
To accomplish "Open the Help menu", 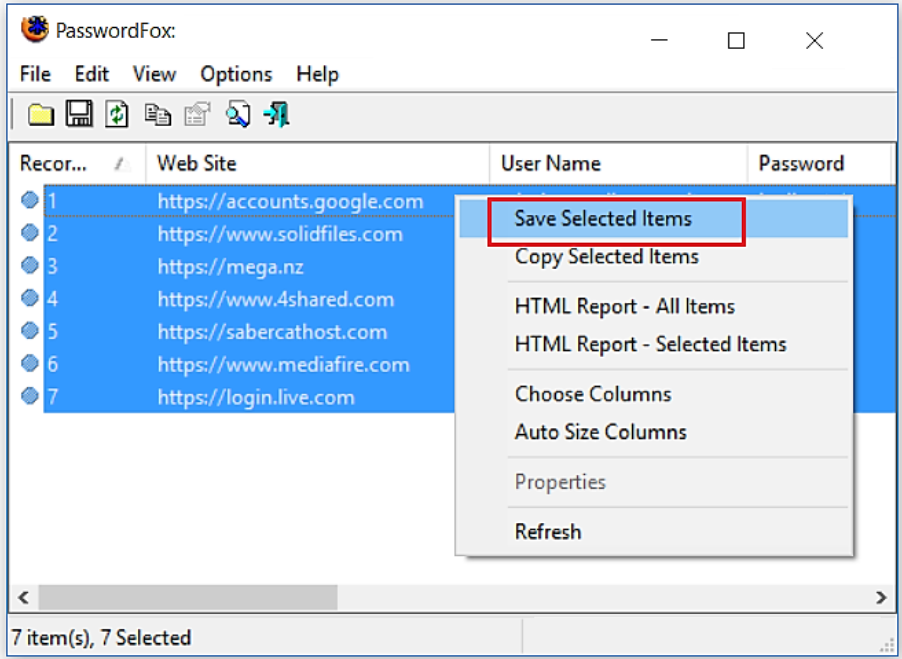I will (318, 74).
